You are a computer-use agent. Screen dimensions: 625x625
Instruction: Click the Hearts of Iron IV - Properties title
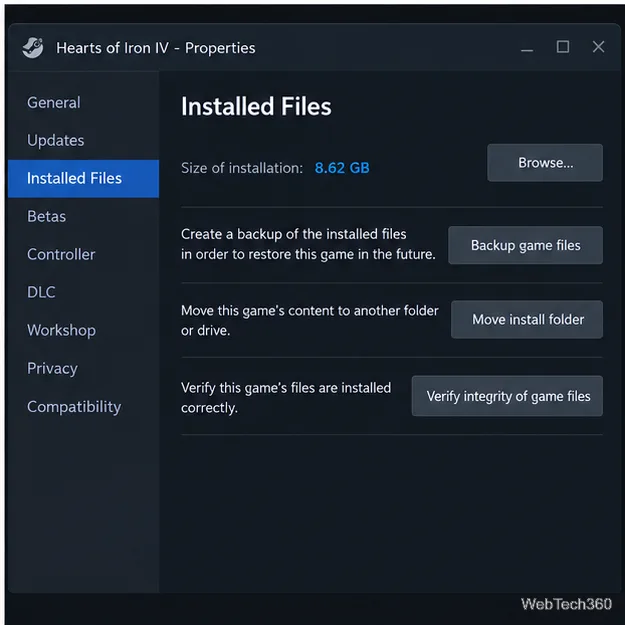[x=156, y=48]
